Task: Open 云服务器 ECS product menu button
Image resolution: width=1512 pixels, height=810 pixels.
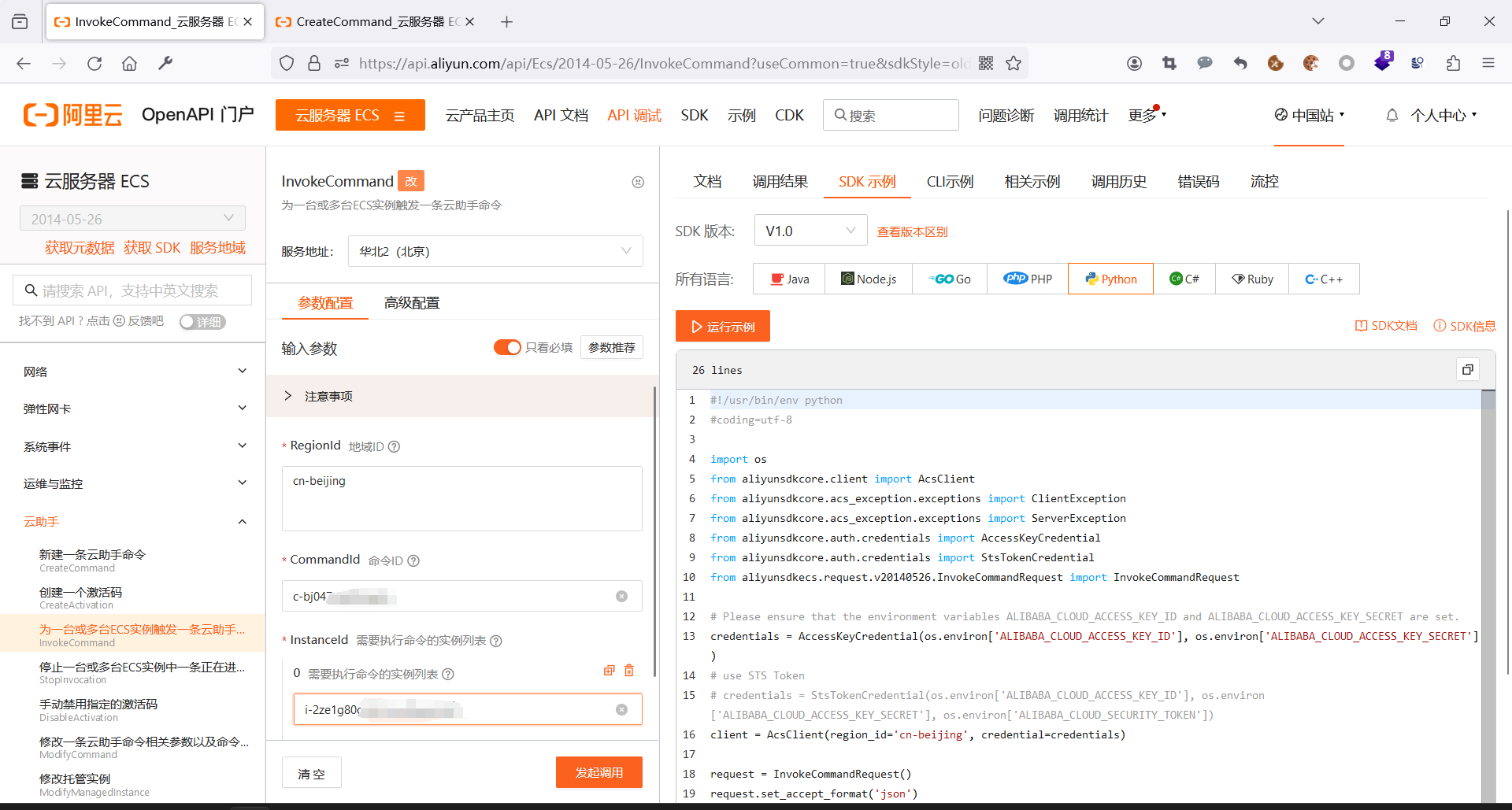Action: (x=350, y=115)
